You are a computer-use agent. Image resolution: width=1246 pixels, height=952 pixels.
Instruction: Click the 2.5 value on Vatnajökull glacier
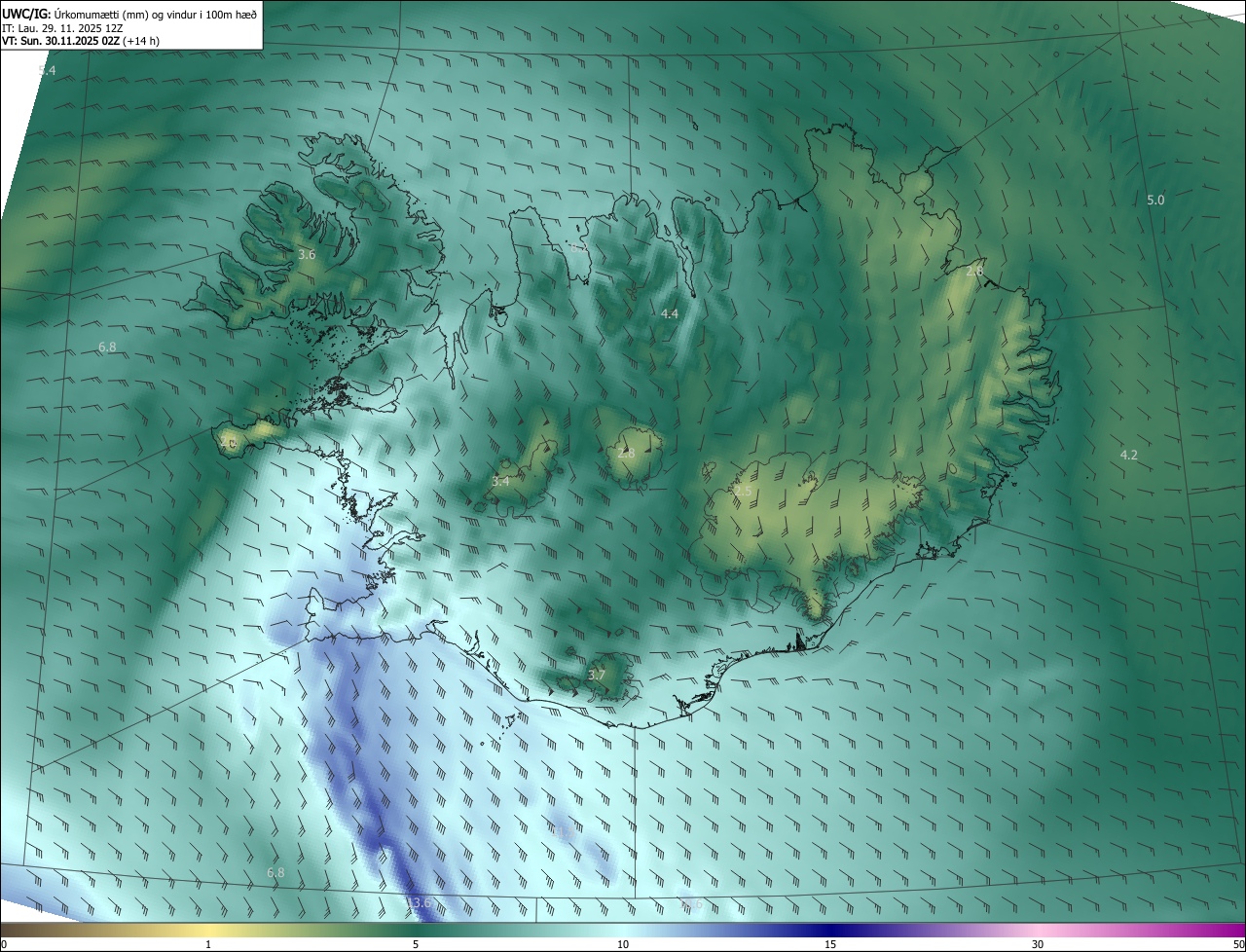point(743,492)
